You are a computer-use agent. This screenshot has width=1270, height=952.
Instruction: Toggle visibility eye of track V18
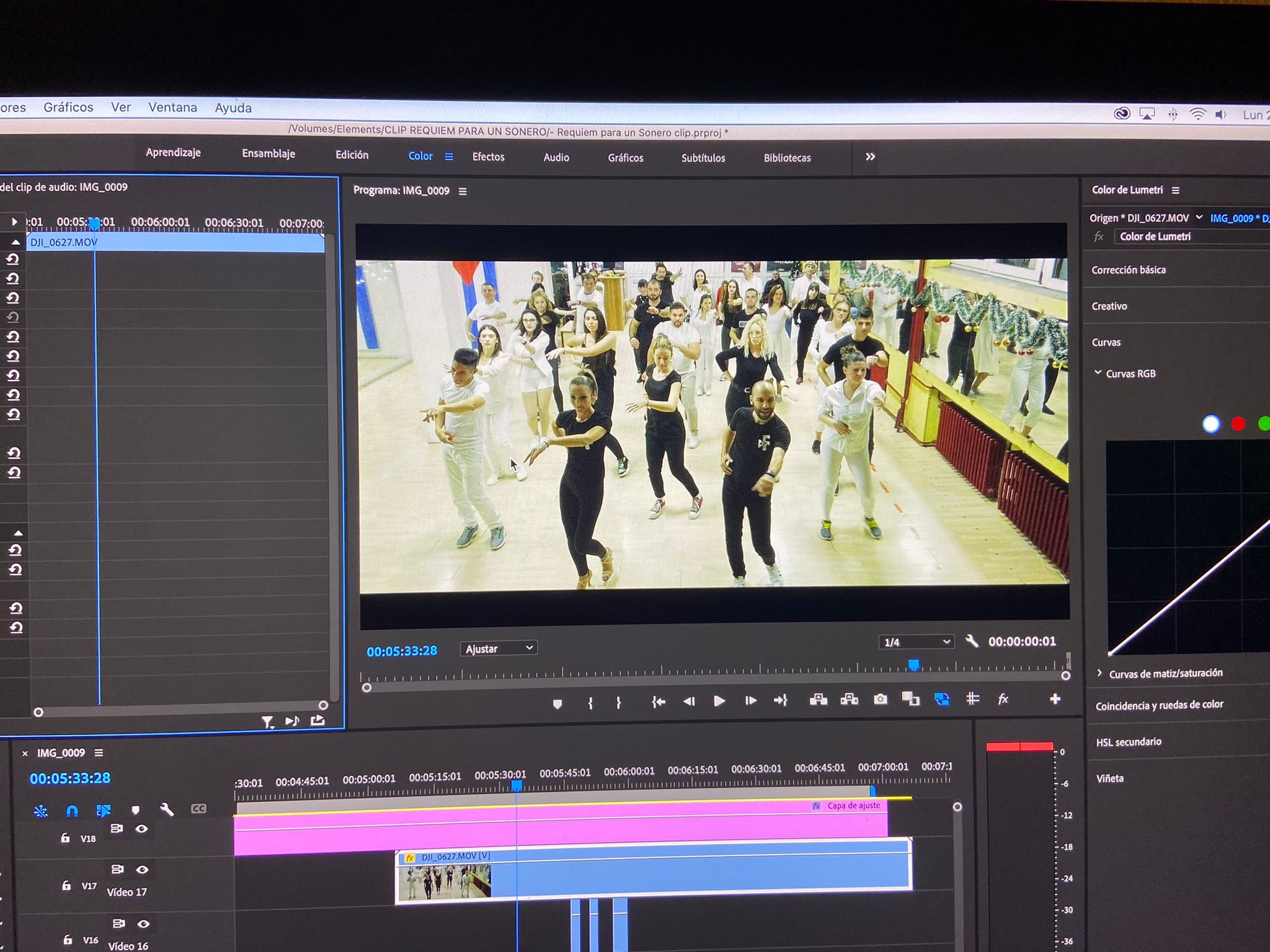click(141, 829)
